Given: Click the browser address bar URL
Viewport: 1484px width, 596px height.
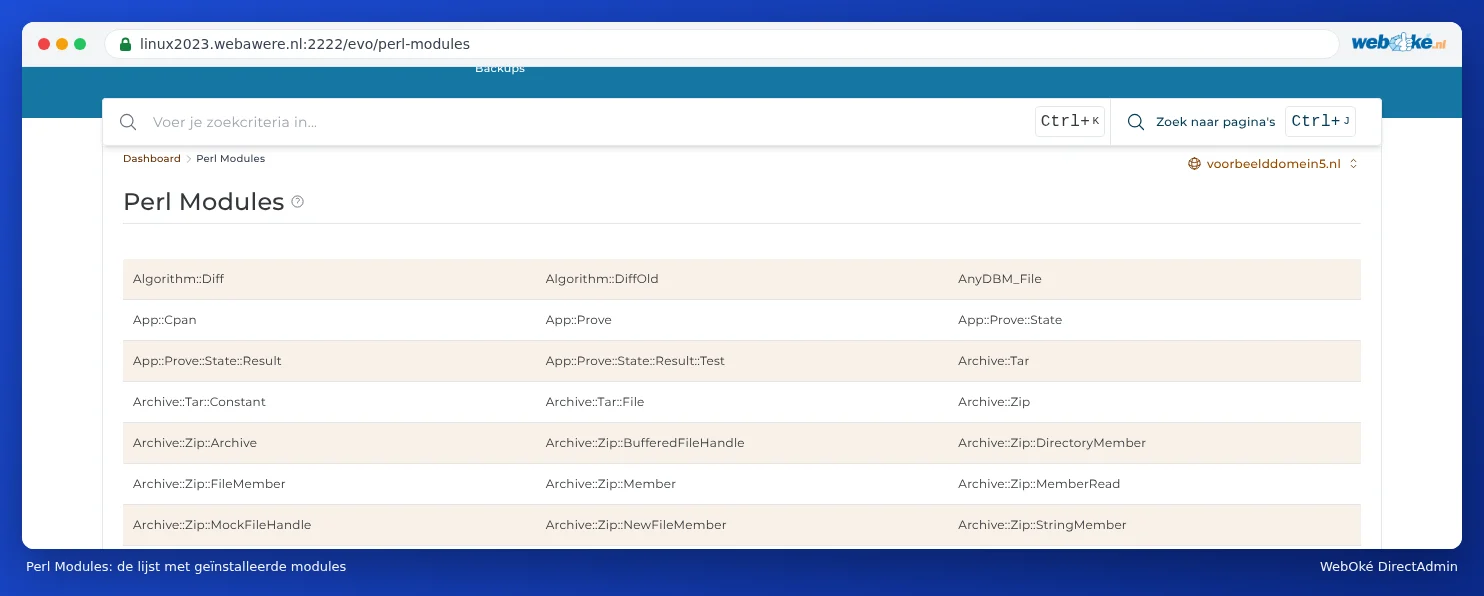Looking at the screenshot, I should 305,44.
